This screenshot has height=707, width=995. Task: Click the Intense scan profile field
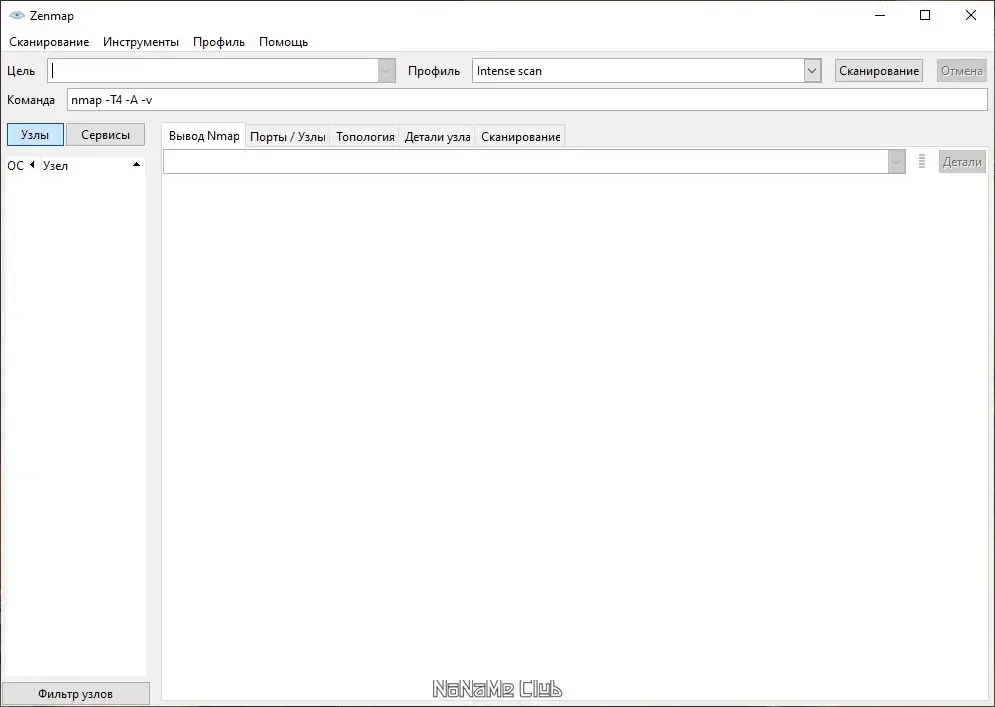638,70
